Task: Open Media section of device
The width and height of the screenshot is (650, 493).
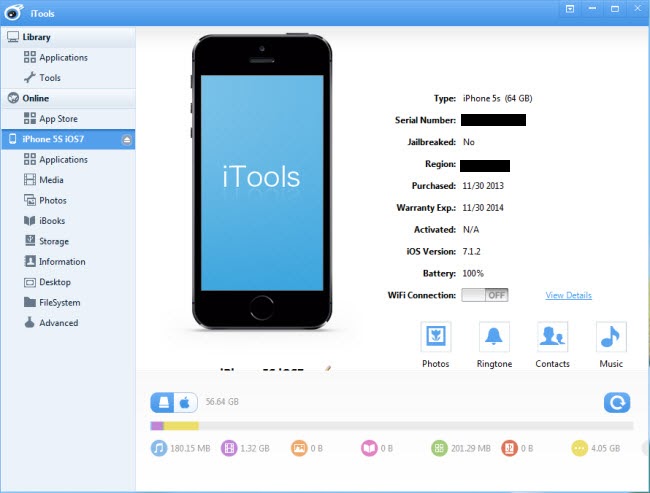Action: click(x=44, y=180)
